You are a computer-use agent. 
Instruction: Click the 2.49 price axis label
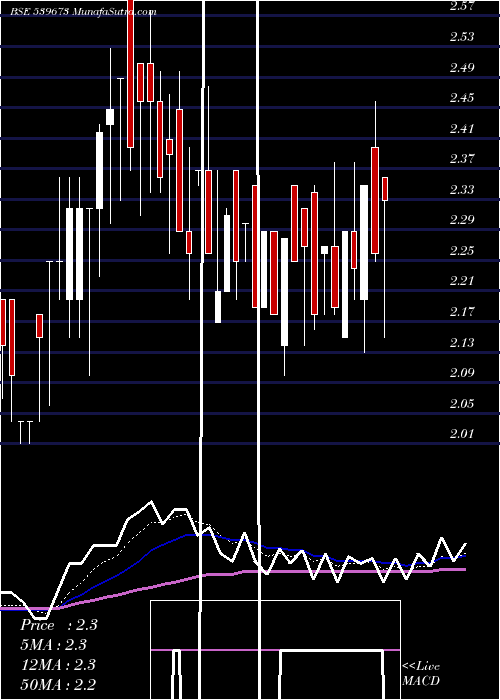(462, 67)
